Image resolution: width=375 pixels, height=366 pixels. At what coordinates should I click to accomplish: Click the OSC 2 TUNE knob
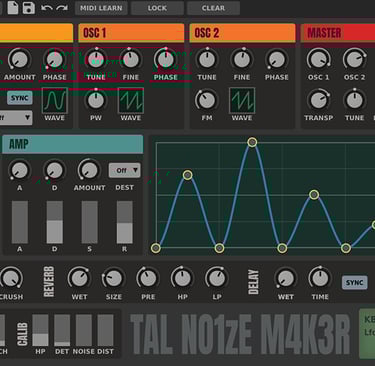207,60
